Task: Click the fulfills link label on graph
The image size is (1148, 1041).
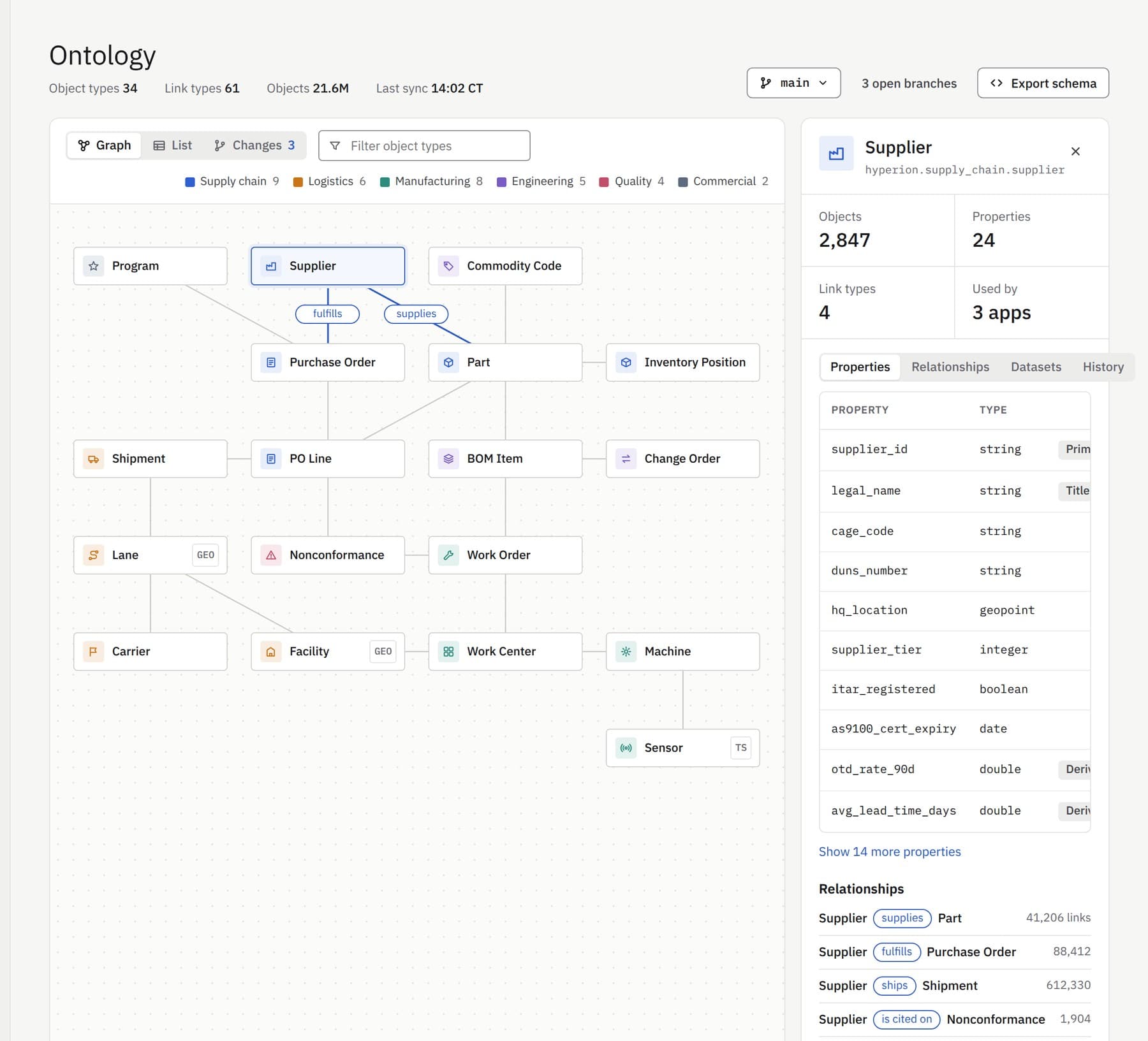Action: 327,314
